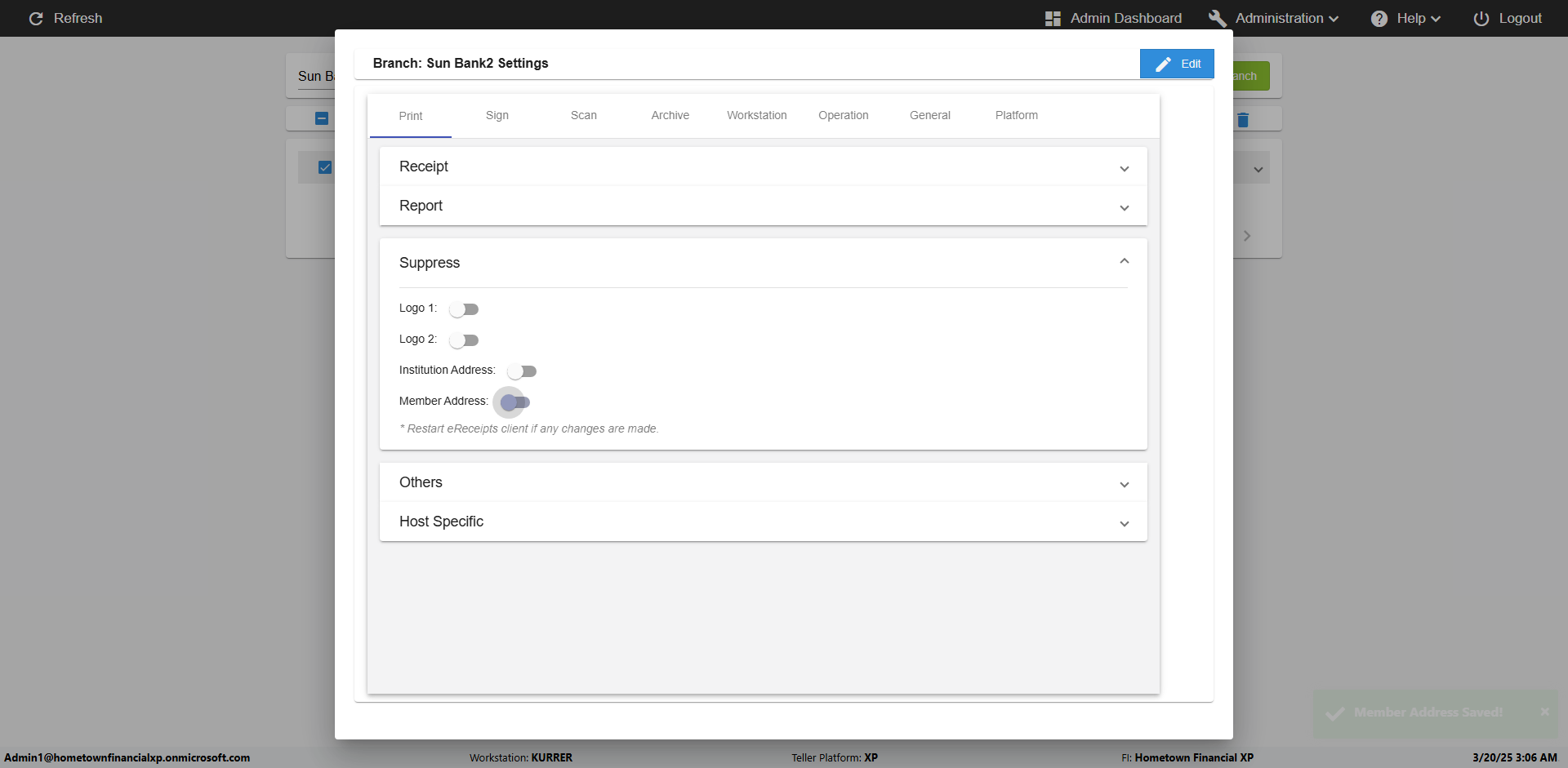The height and width of the screenshot is (768, 1568).
Task: Toggle the Logo 2 suppress switch
Action: pos(464,340)
